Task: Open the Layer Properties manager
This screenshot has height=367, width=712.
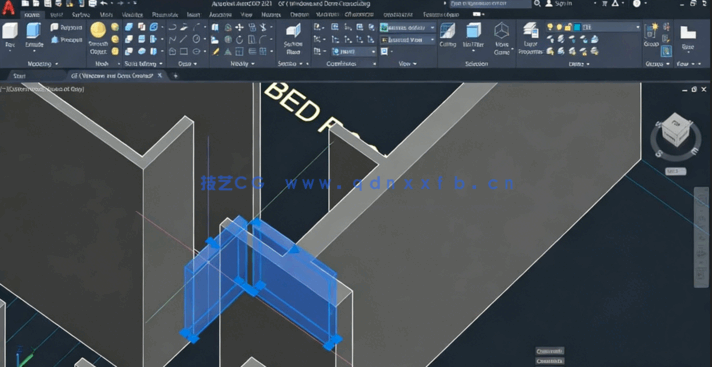Action: pos(530,38)
